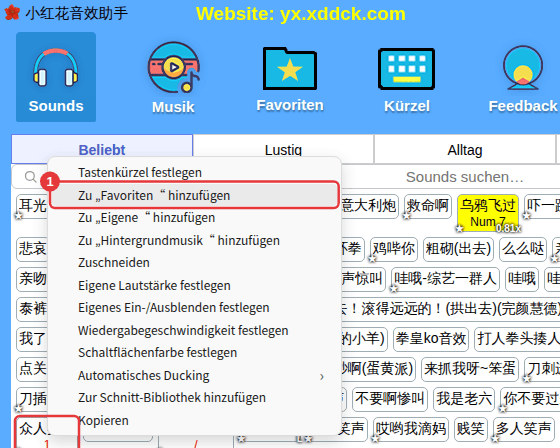The height and width of the screenshot is (448, 560).
Task: Play the 亲吻 sound
Action: coord(32,279)
